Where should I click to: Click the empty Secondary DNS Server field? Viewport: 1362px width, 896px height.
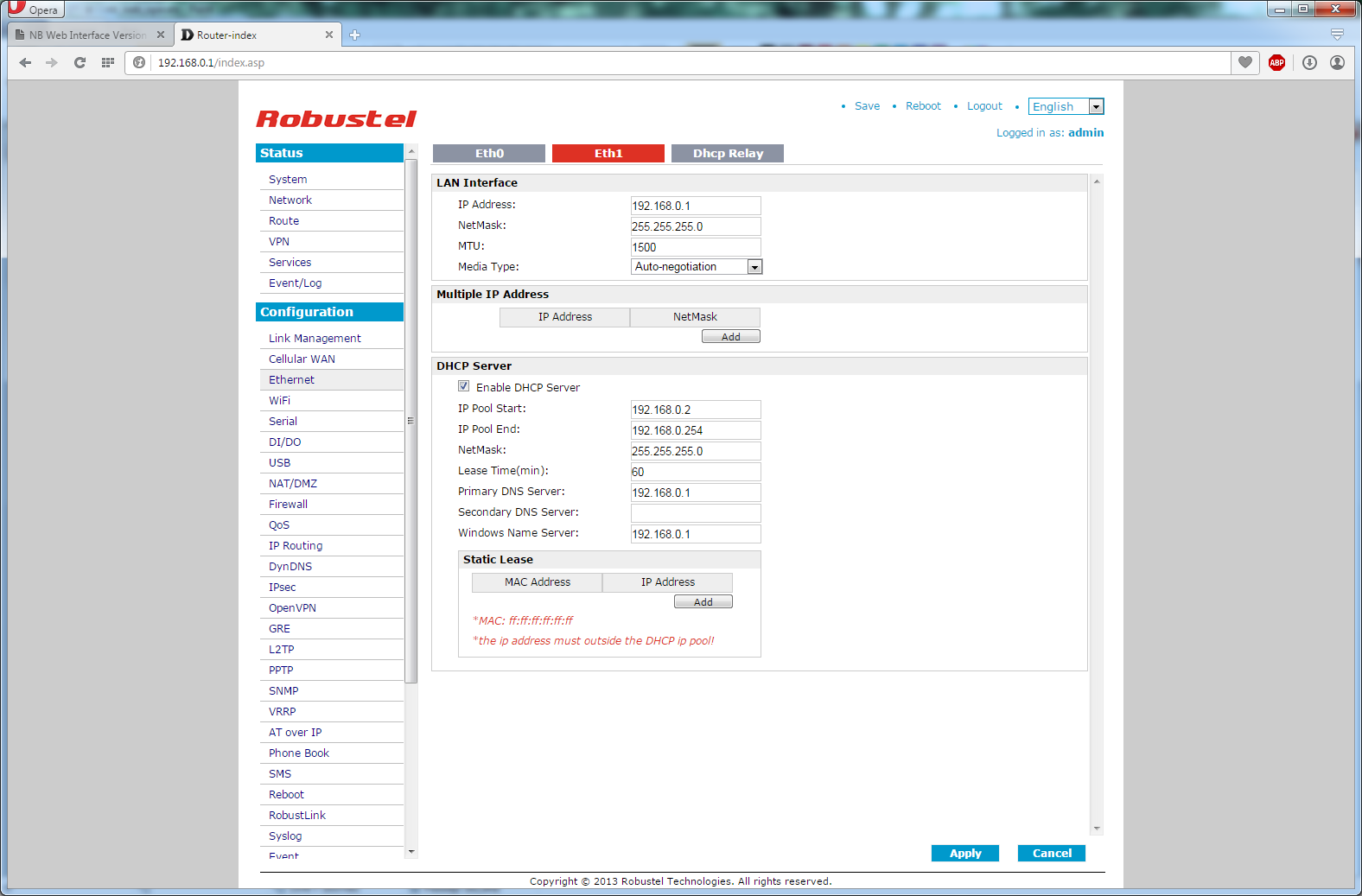pos(696,513)
